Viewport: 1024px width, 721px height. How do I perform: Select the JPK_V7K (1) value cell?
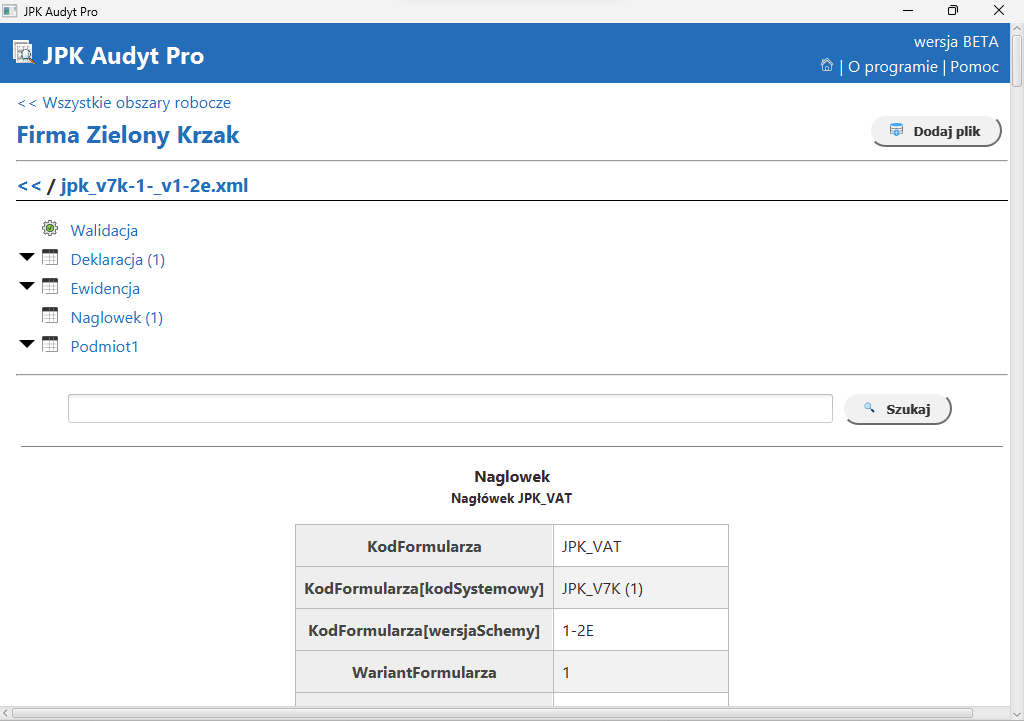point(641,588)
